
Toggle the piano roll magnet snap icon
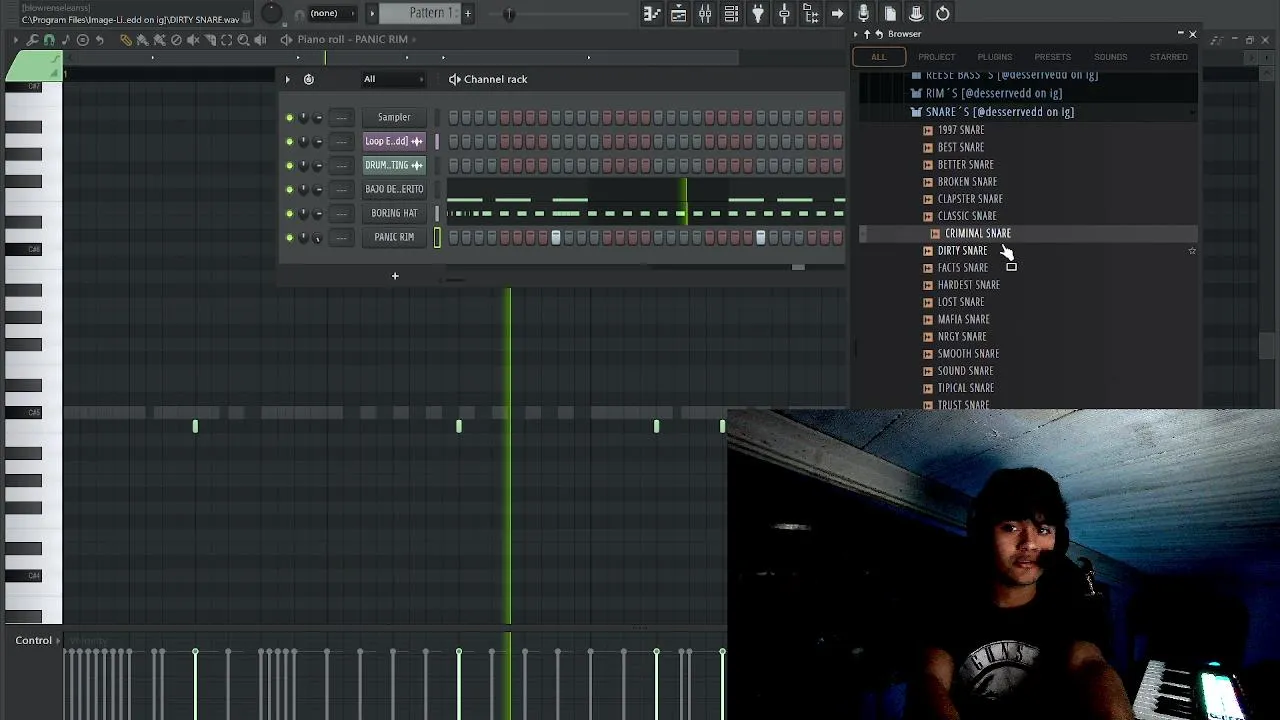point(49,39)
